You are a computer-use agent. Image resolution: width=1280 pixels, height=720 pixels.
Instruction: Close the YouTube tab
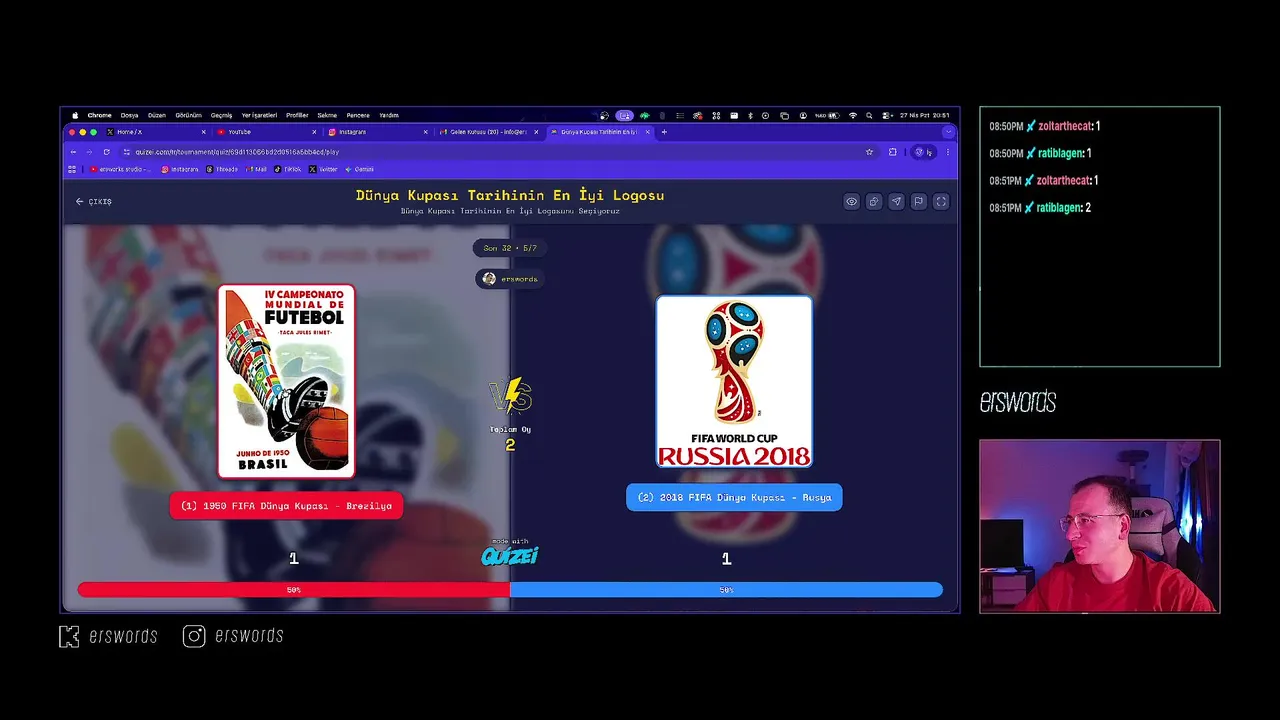pyautogui.click(x=314, y=132)
